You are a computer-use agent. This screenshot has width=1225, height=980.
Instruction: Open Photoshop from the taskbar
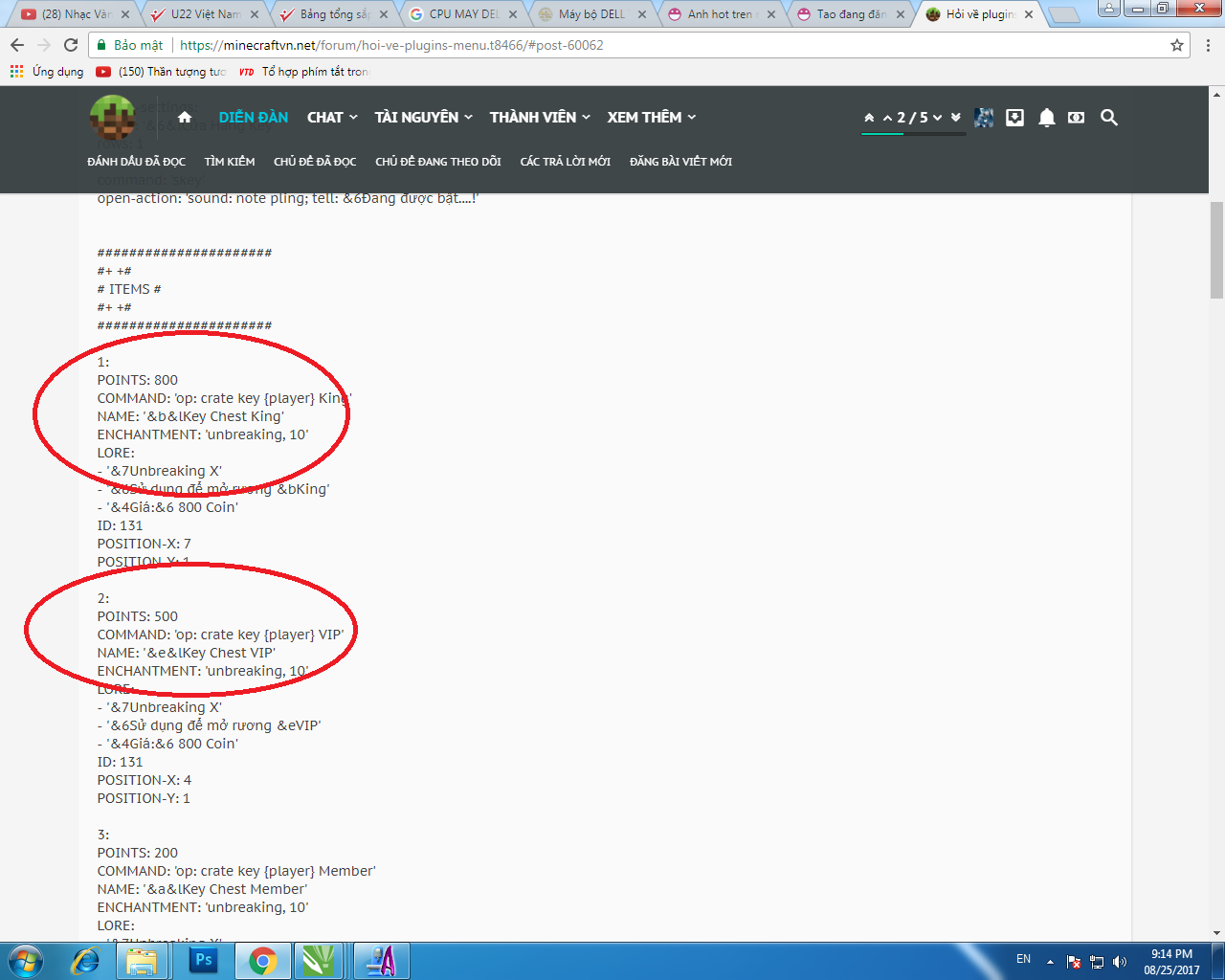[x=204, y=960]
